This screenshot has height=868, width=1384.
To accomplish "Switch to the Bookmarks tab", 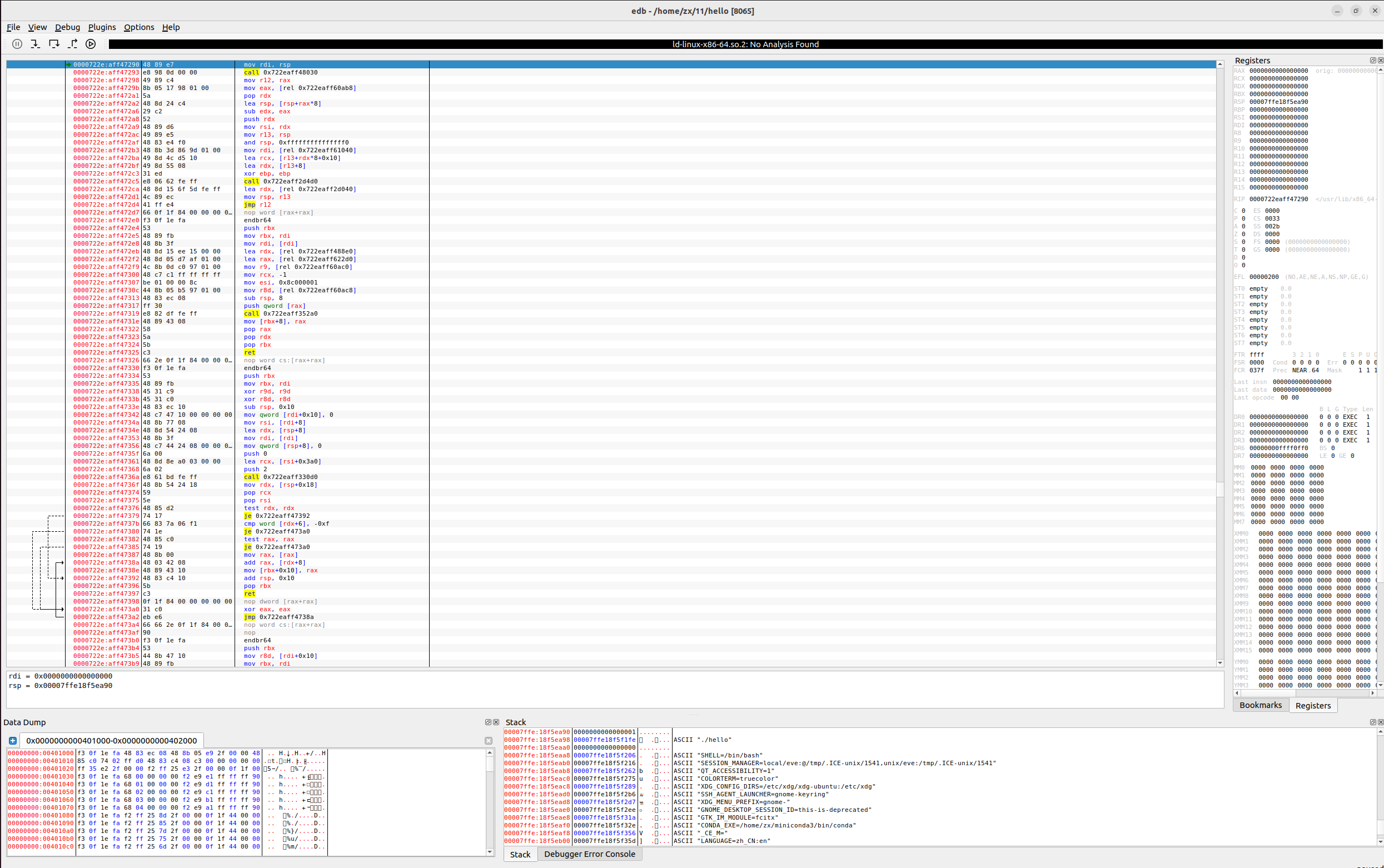I will coord(1260,705).
